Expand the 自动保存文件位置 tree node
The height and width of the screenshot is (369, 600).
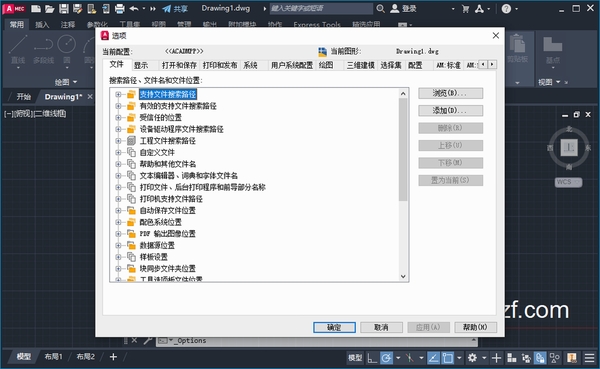(x=118, y=211)
